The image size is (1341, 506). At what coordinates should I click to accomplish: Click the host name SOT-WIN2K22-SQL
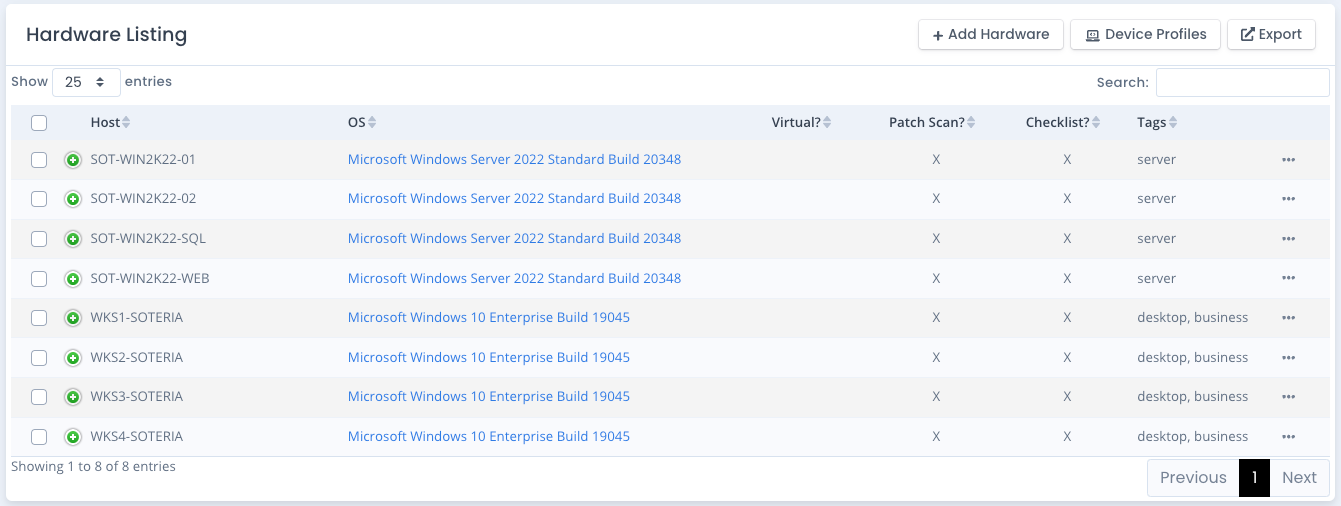(x=148, y=238)
